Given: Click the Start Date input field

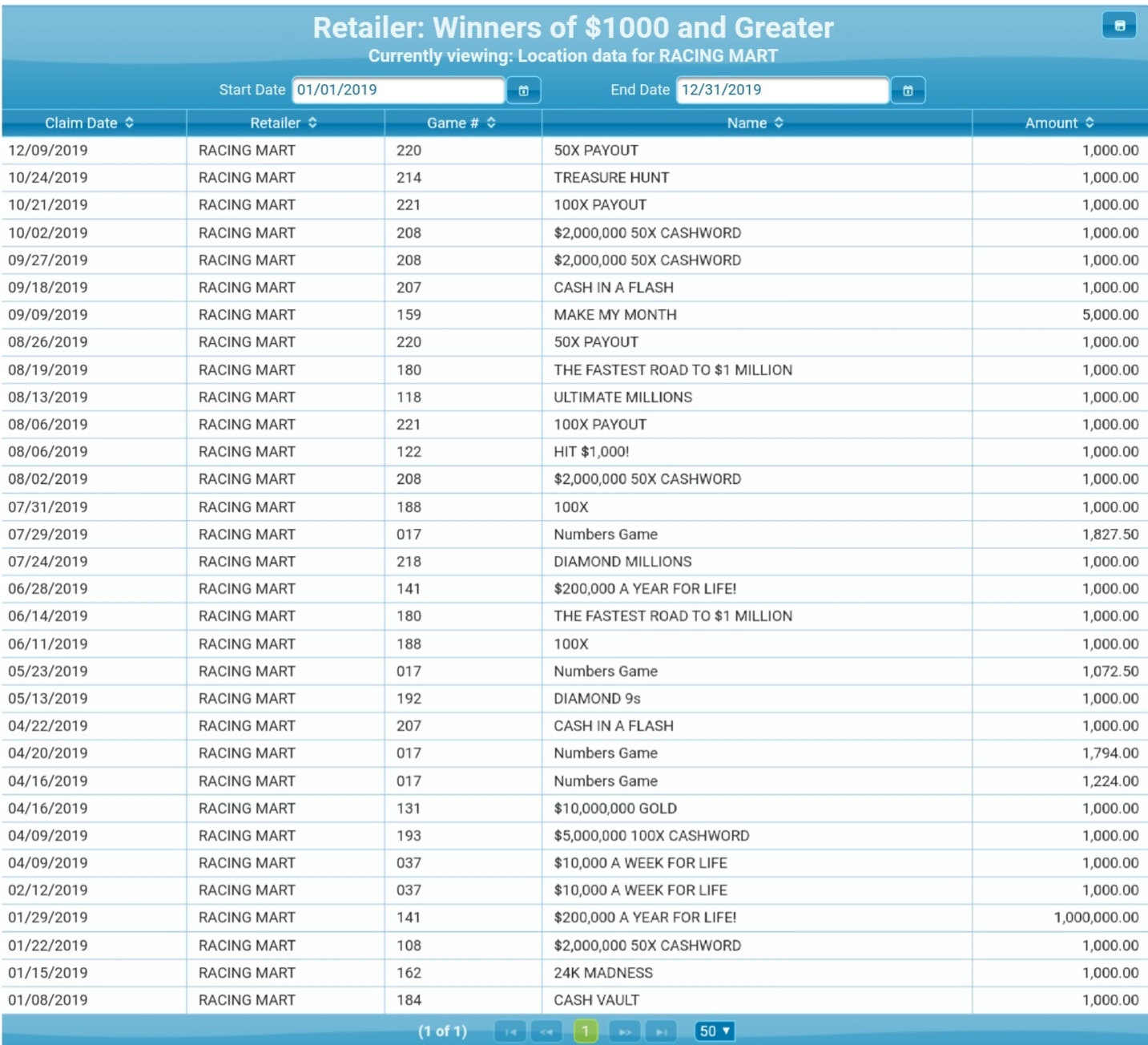Looking at the screenshot, I should (x=398, y=91).
